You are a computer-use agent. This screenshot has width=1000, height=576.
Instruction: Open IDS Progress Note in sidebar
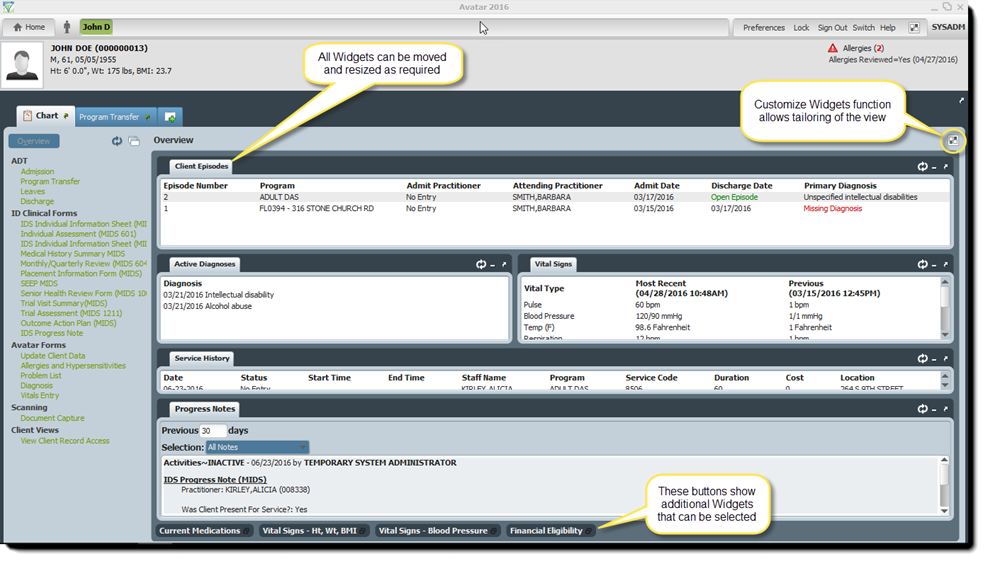pos(52,333)
